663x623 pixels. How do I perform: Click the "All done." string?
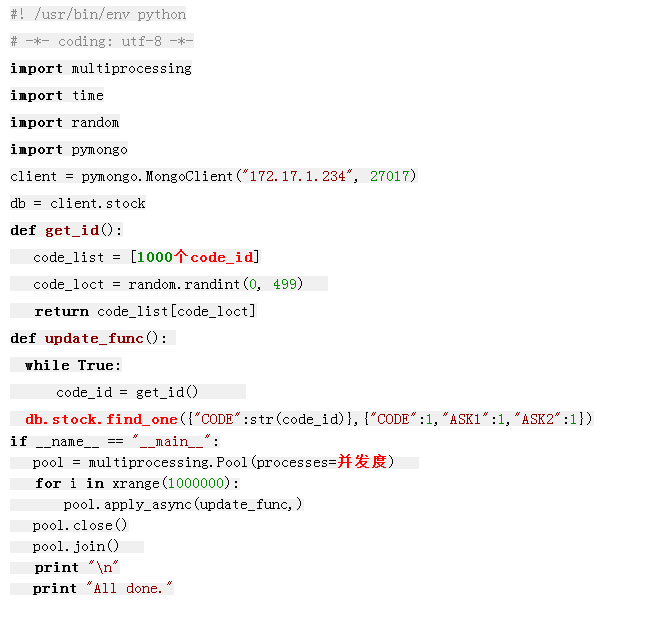[129, 588]
